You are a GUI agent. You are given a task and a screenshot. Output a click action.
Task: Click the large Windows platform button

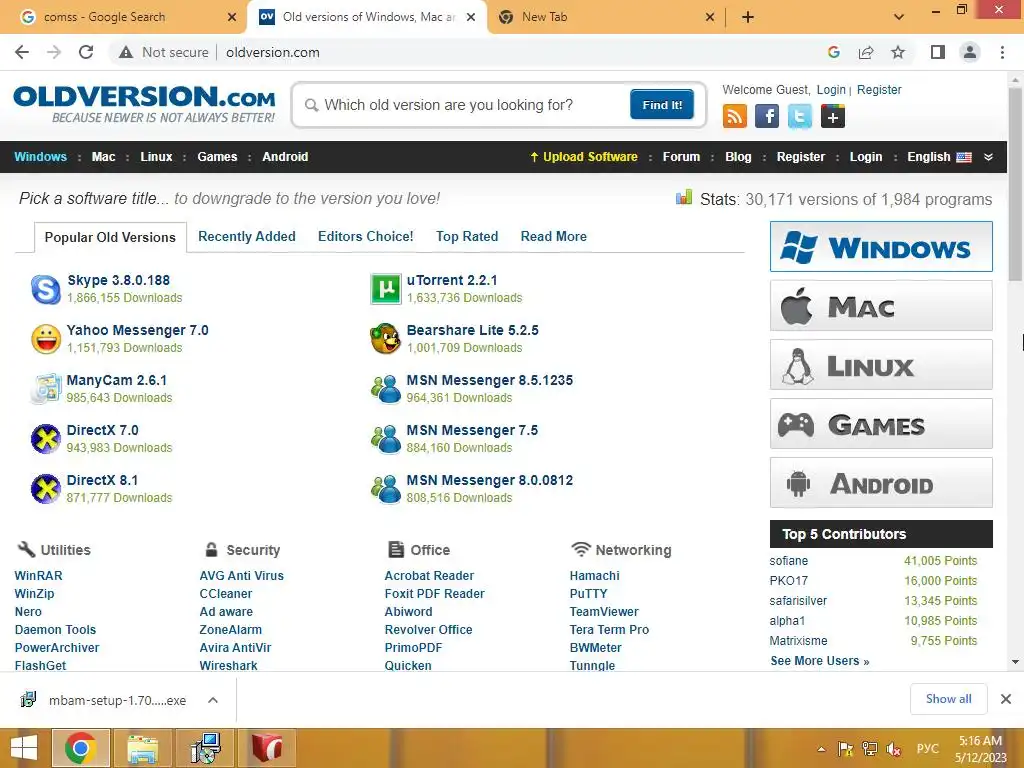[x=881, y=246]
